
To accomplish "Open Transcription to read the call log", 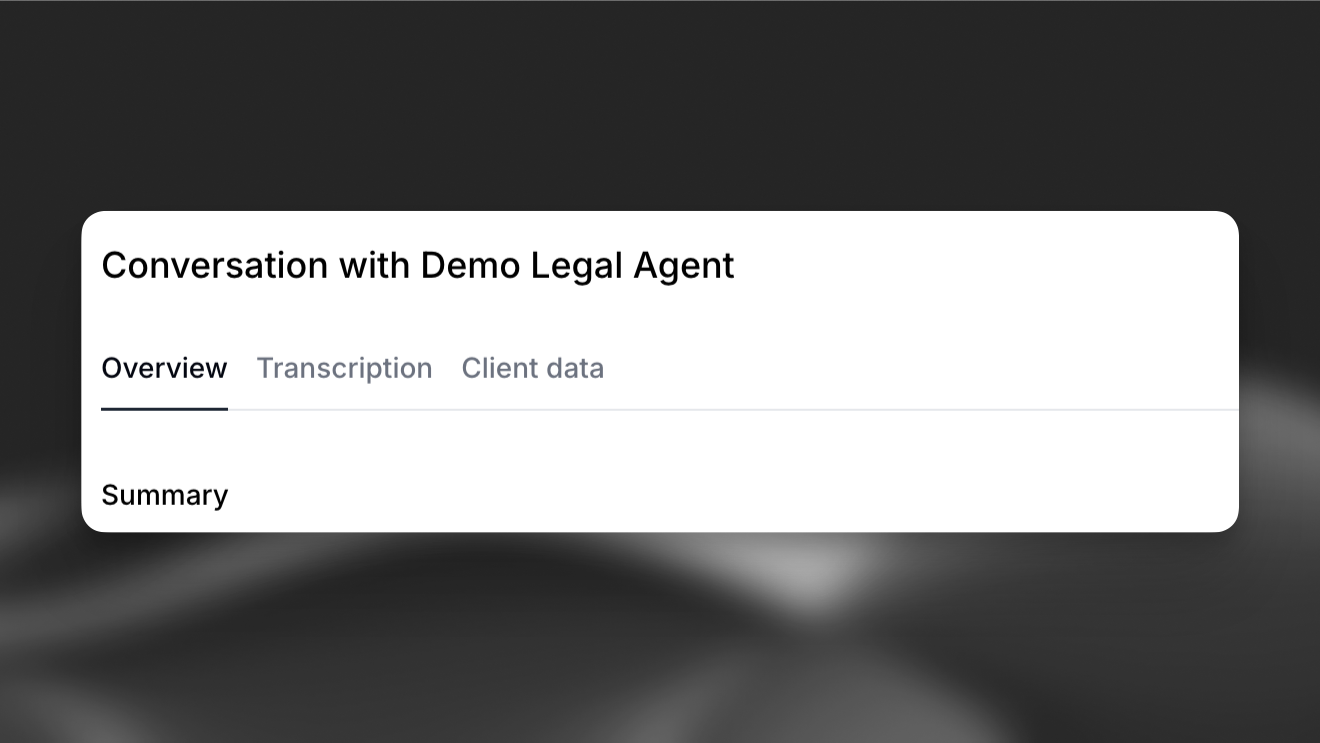I will click(x=344, y=368).
